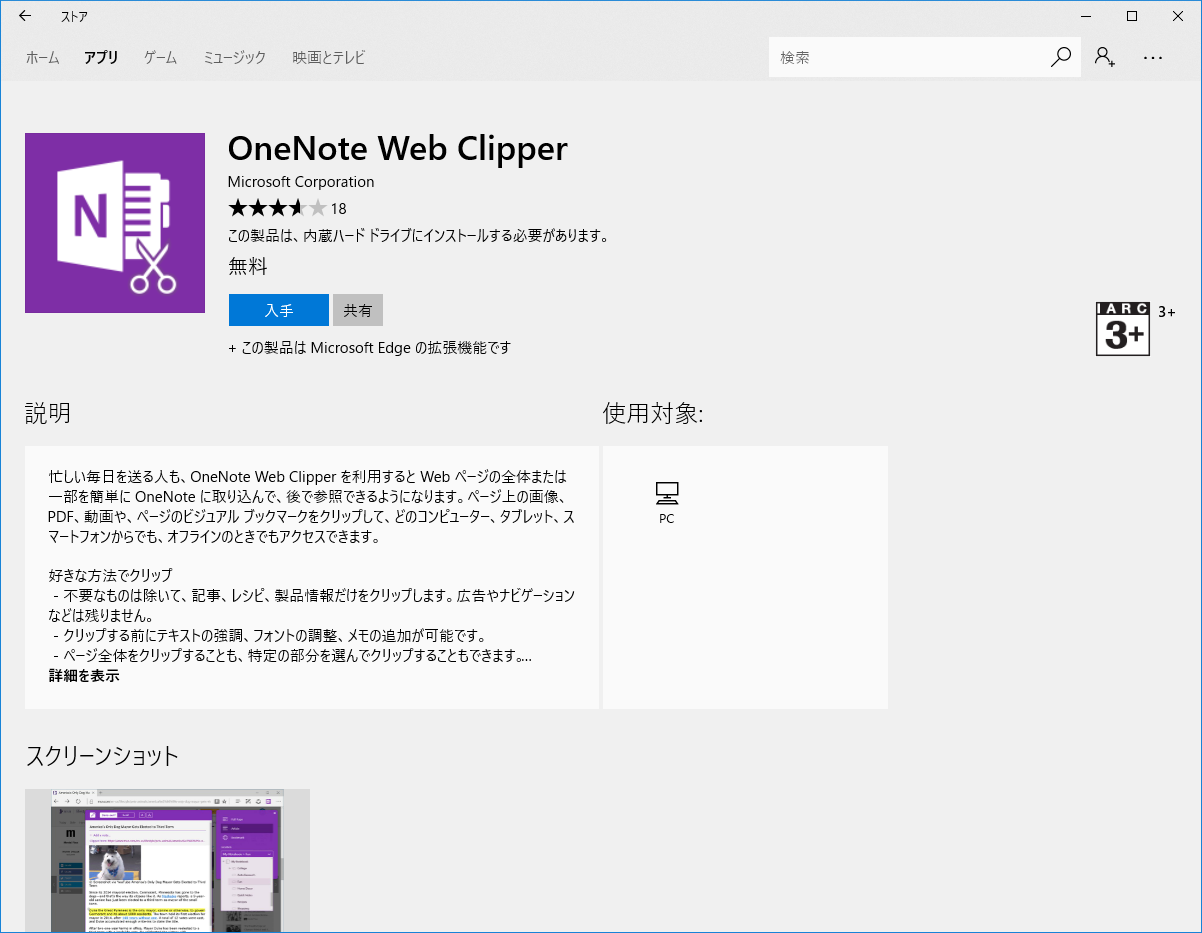Image resolution: width=1202 pixels, height=933 pixels.
Task: Click the review count 18 link
Action: coord(338,208)
